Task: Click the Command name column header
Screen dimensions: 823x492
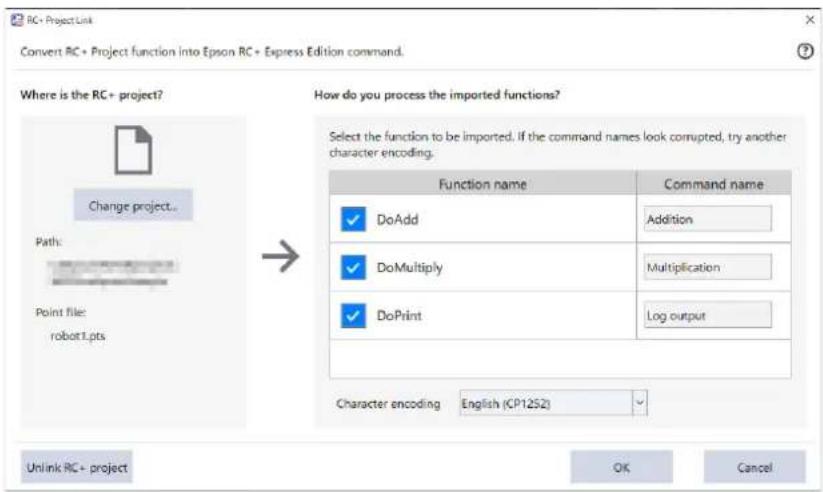Action: coord(714,184)
